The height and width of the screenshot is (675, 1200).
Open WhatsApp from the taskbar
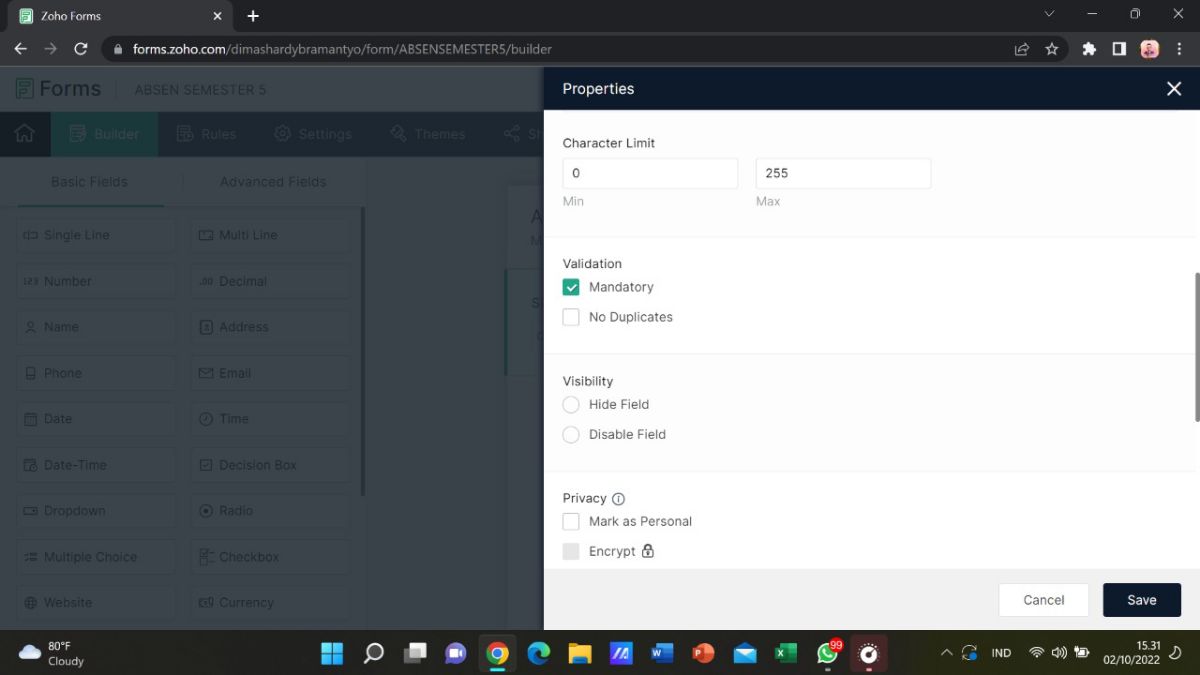pyautogui.click(x=828, y=653)
